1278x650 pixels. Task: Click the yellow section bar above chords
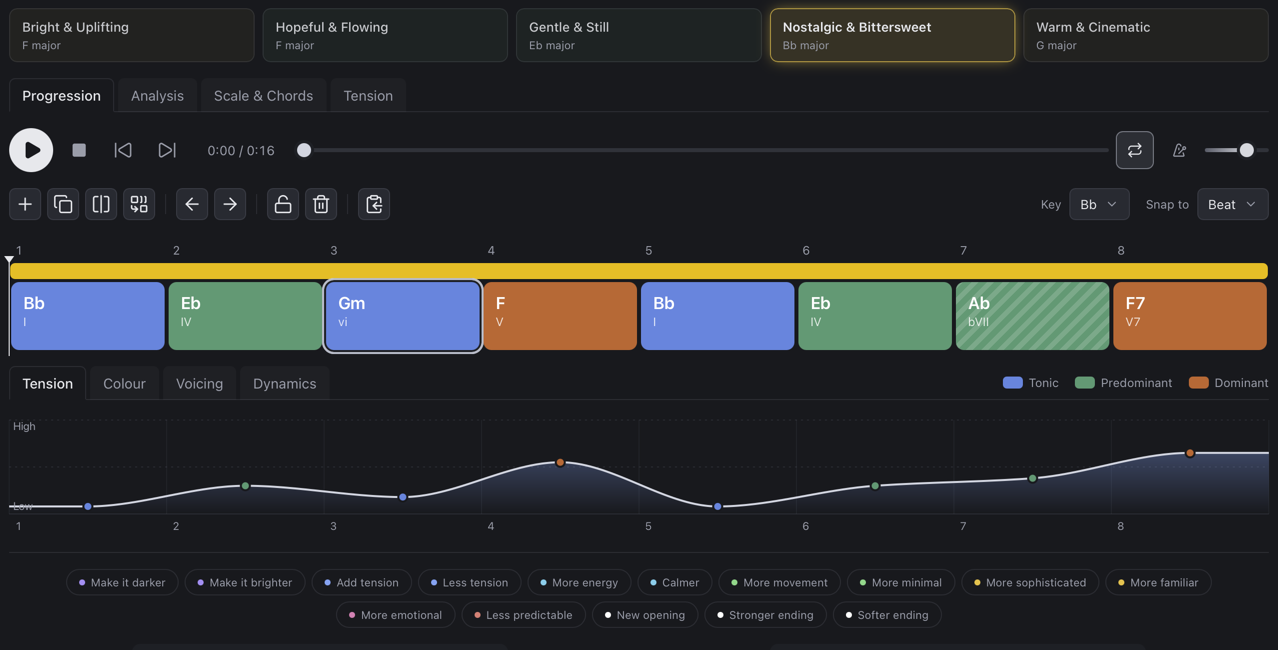(x=639, y=271)
